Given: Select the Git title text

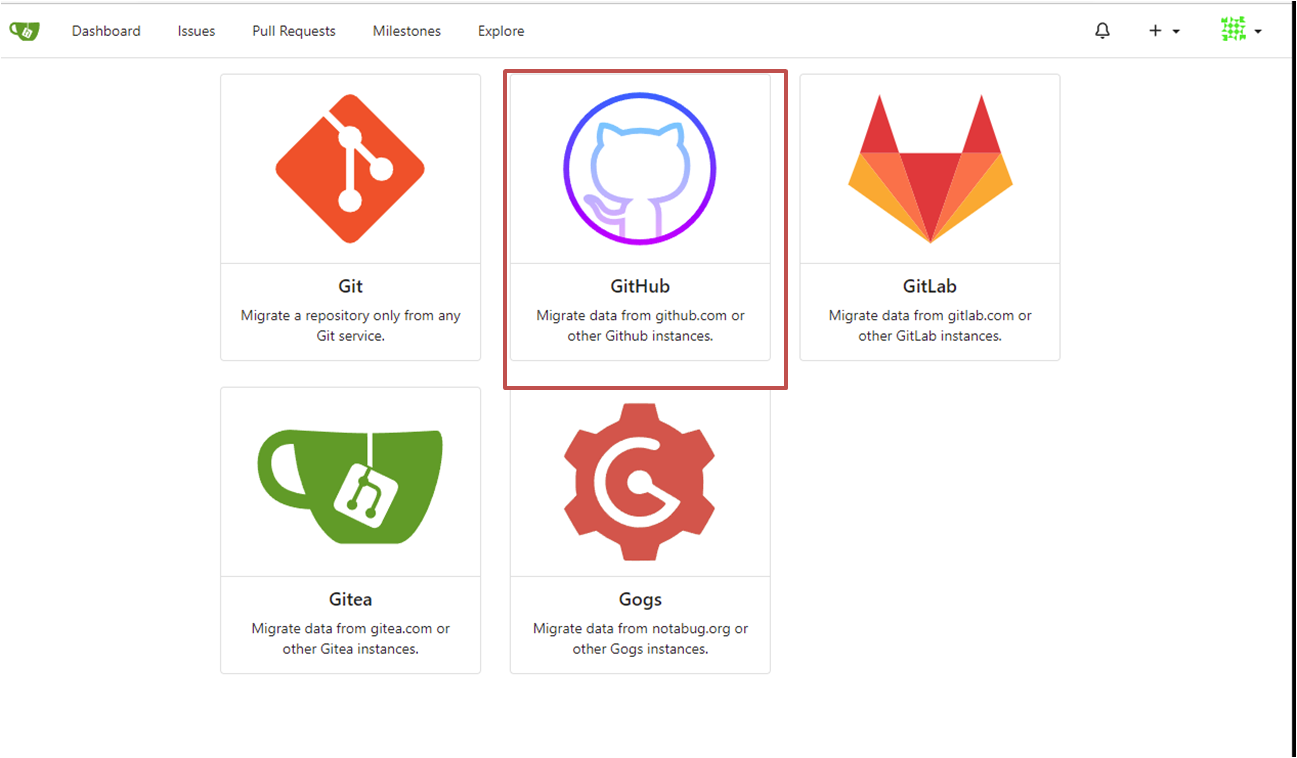Looking at the screenshot, I should click(x=350, y=287).
